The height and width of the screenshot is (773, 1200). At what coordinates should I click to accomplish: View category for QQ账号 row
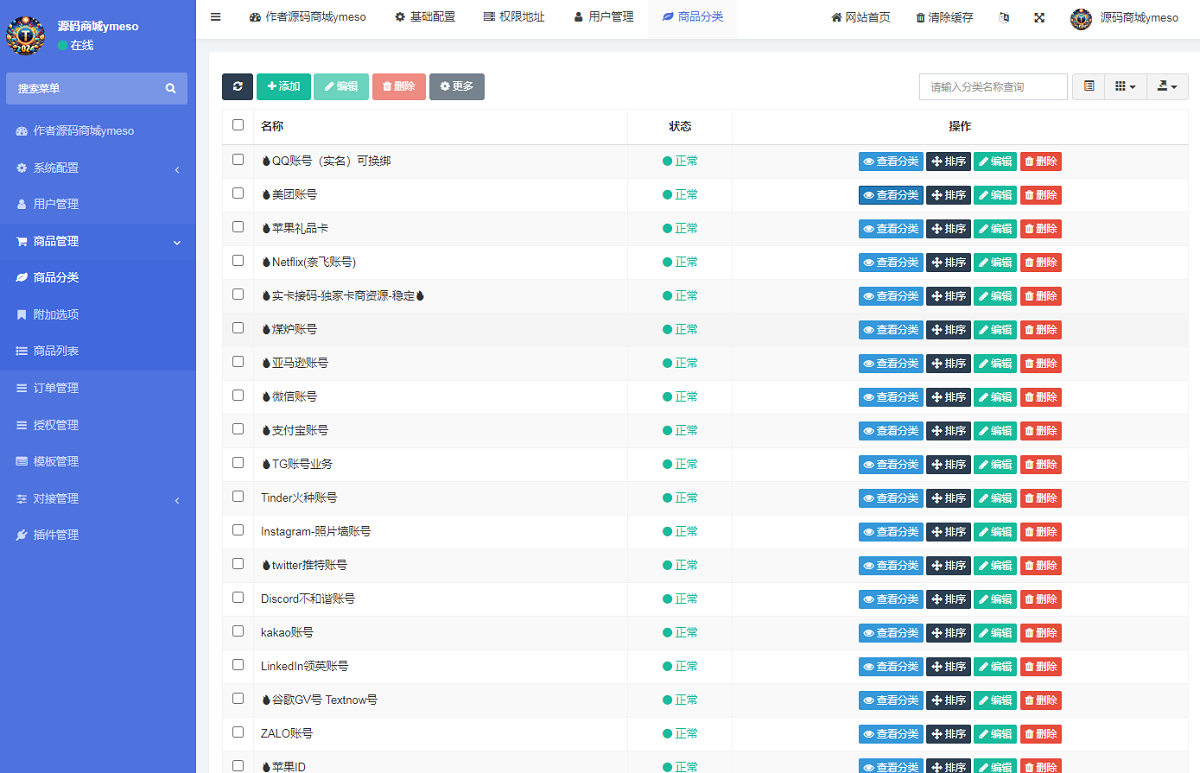pyautogui.click(x=891, y=162)
